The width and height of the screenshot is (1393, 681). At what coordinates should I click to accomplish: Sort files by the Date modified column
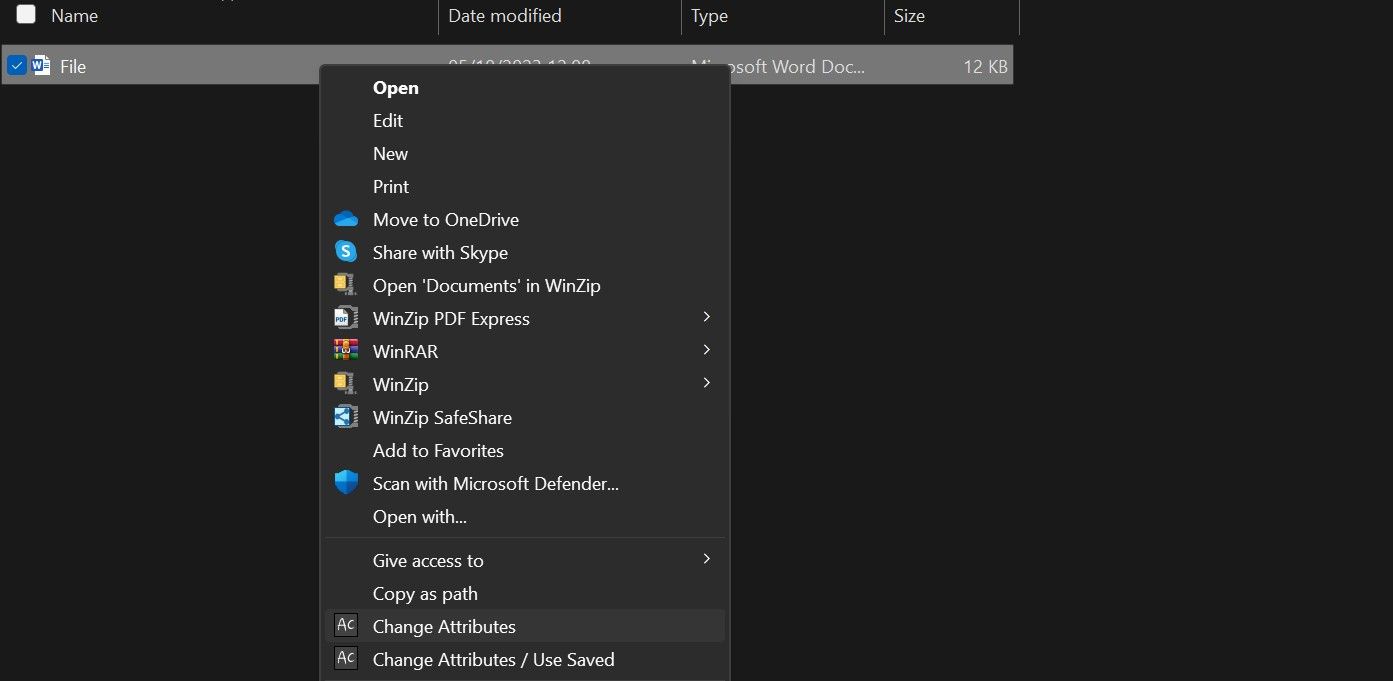pyautogui.click(x=504, y=15)
